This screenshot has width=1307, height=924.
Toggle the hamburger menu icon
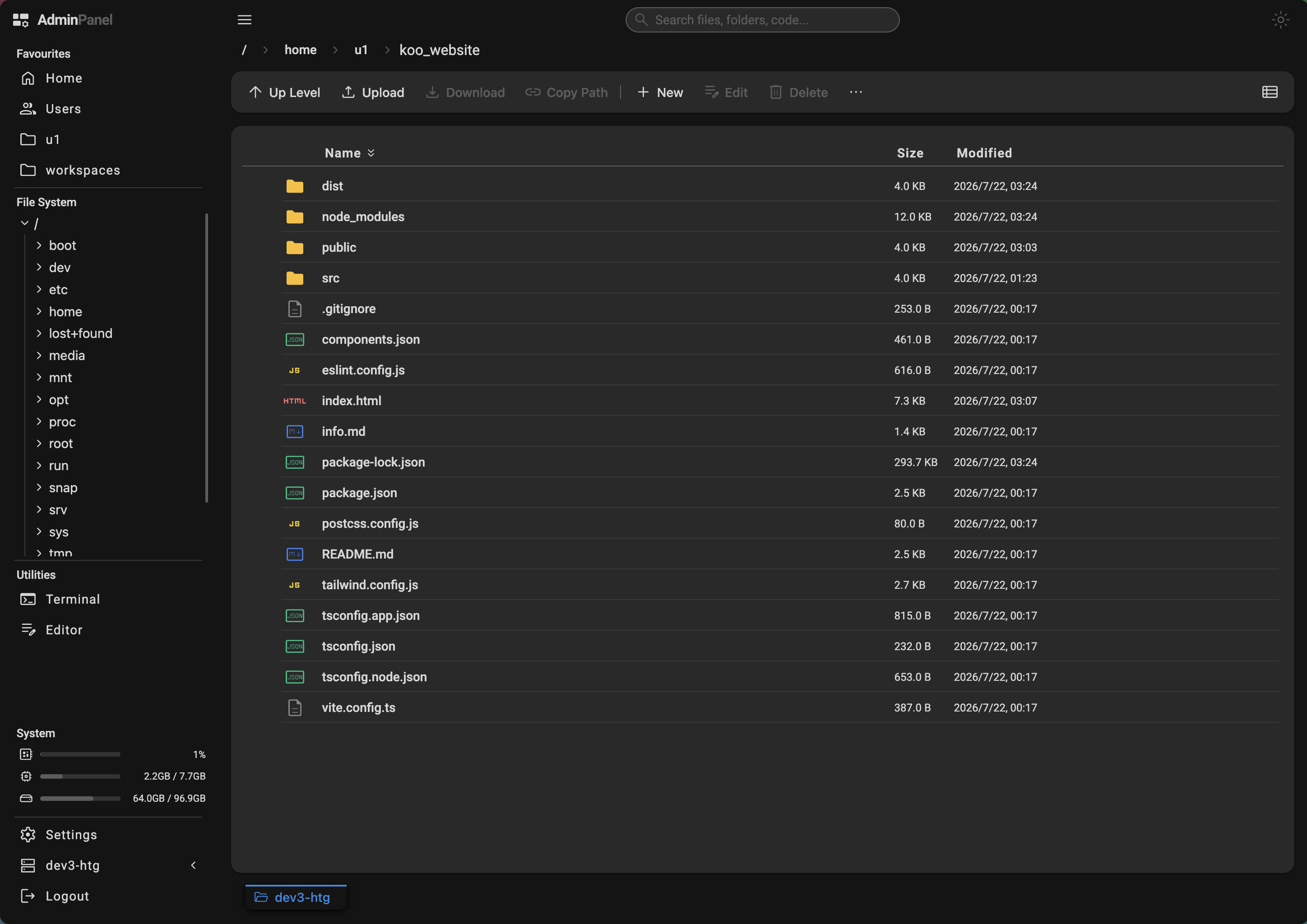244,20
